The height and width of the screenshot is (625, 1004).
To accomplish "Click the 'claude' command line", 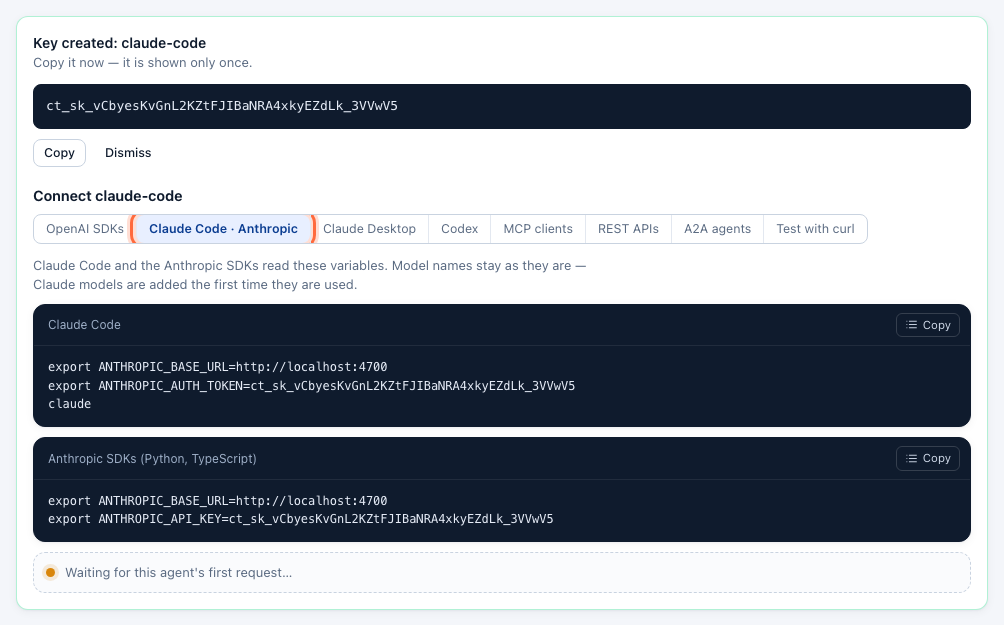I will (69, 404).
